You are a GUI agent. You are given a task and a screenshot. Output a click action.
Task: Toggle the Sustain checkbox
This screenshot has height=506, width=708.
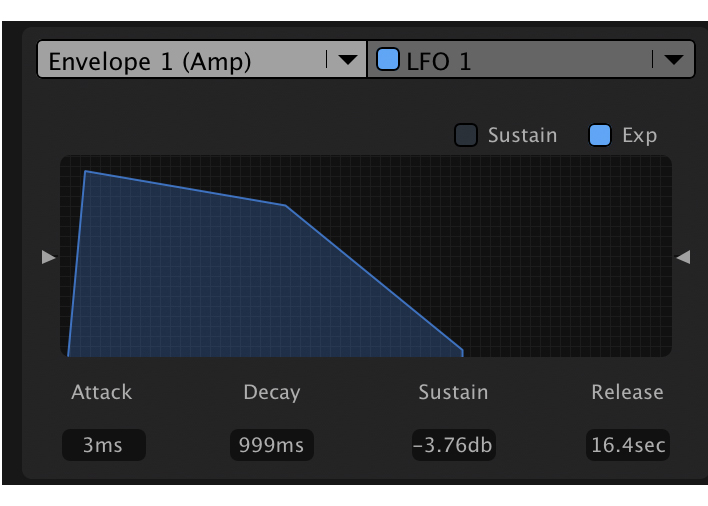tap(467, 135)
